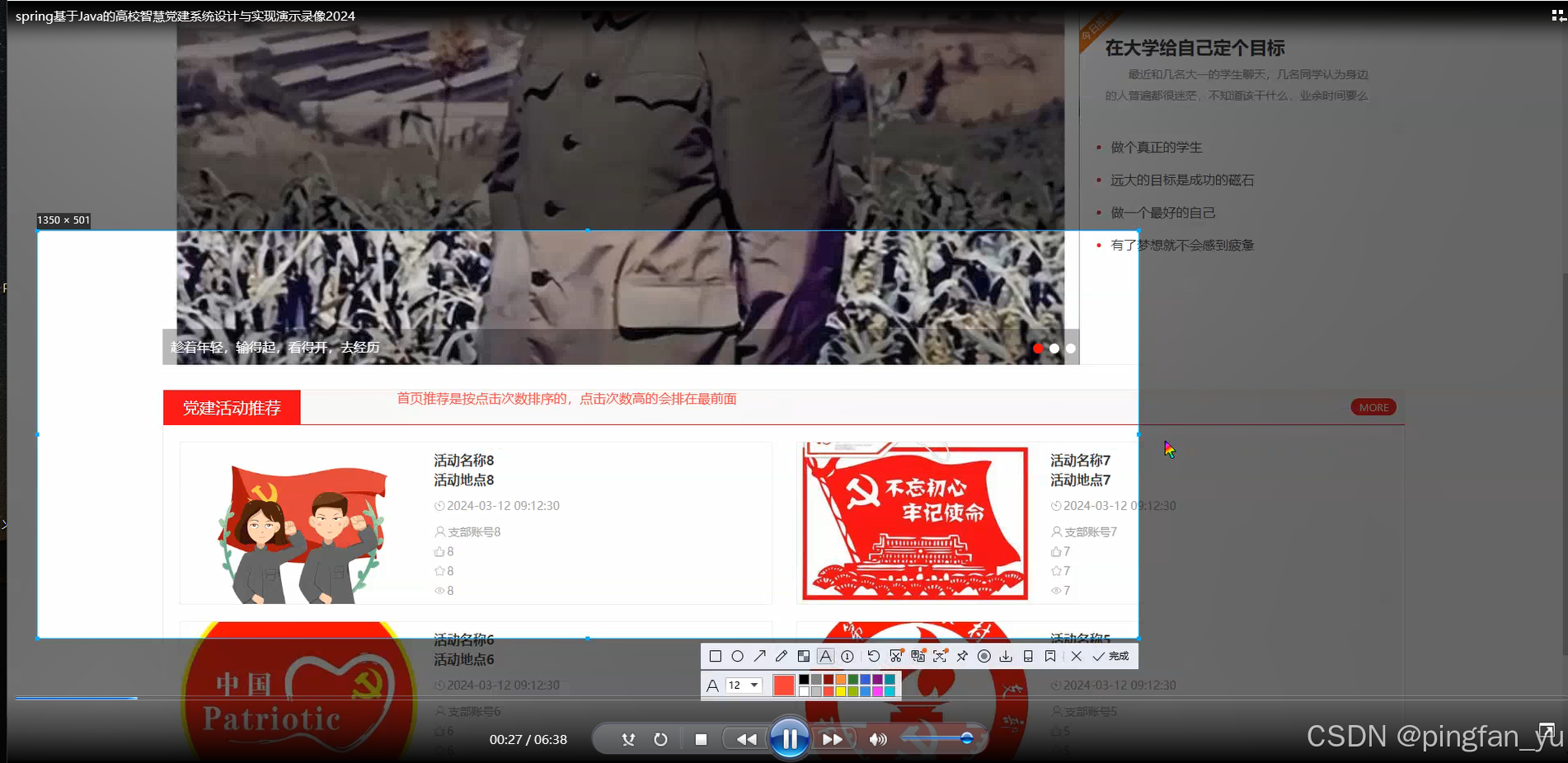
Task: Click the star favorite icon for 活动名称8
Action: coord(439,571)
